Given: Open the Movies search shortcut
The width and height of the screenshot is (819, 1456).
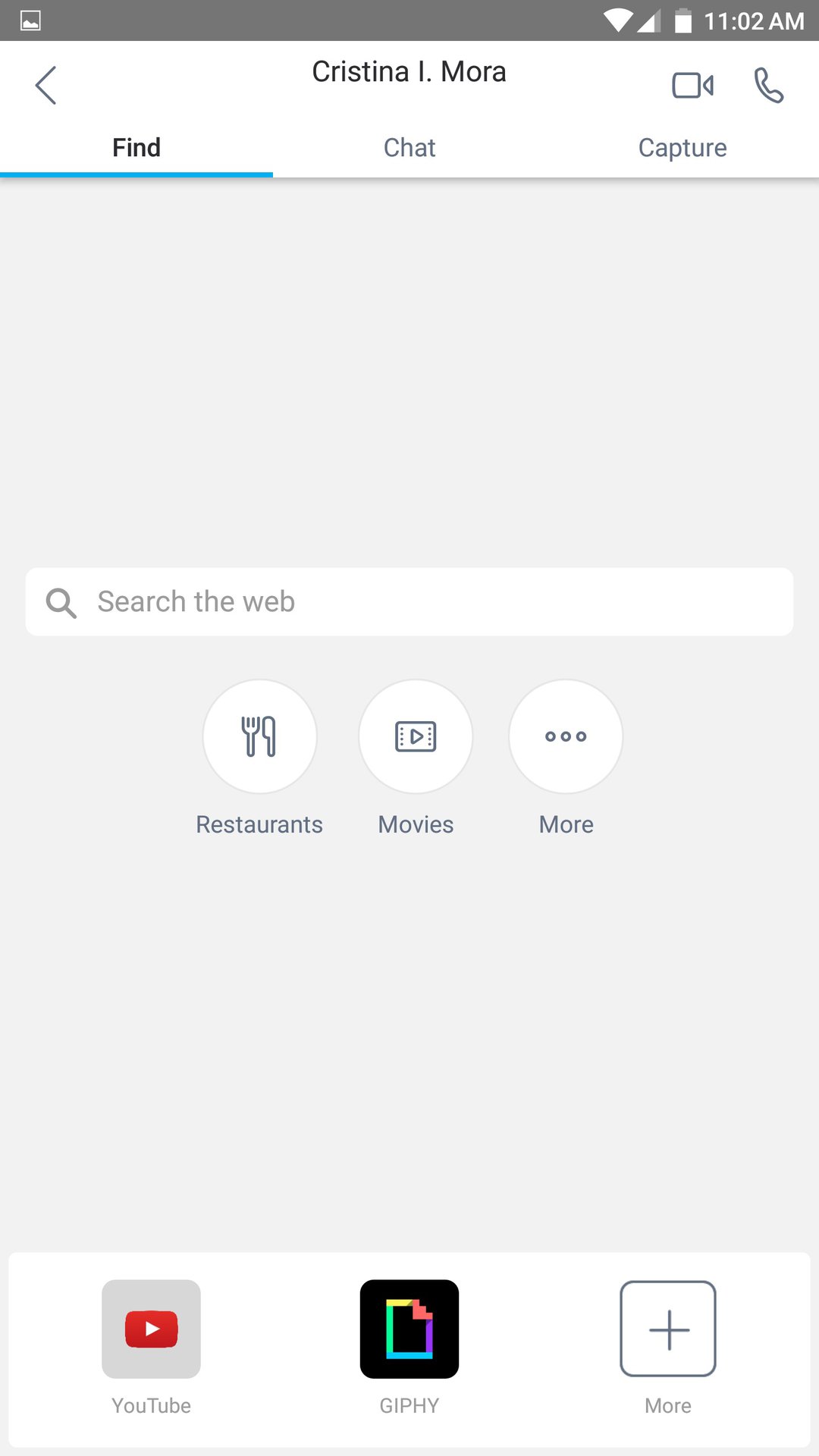Looking at the screenshot, I should [416, 736].
